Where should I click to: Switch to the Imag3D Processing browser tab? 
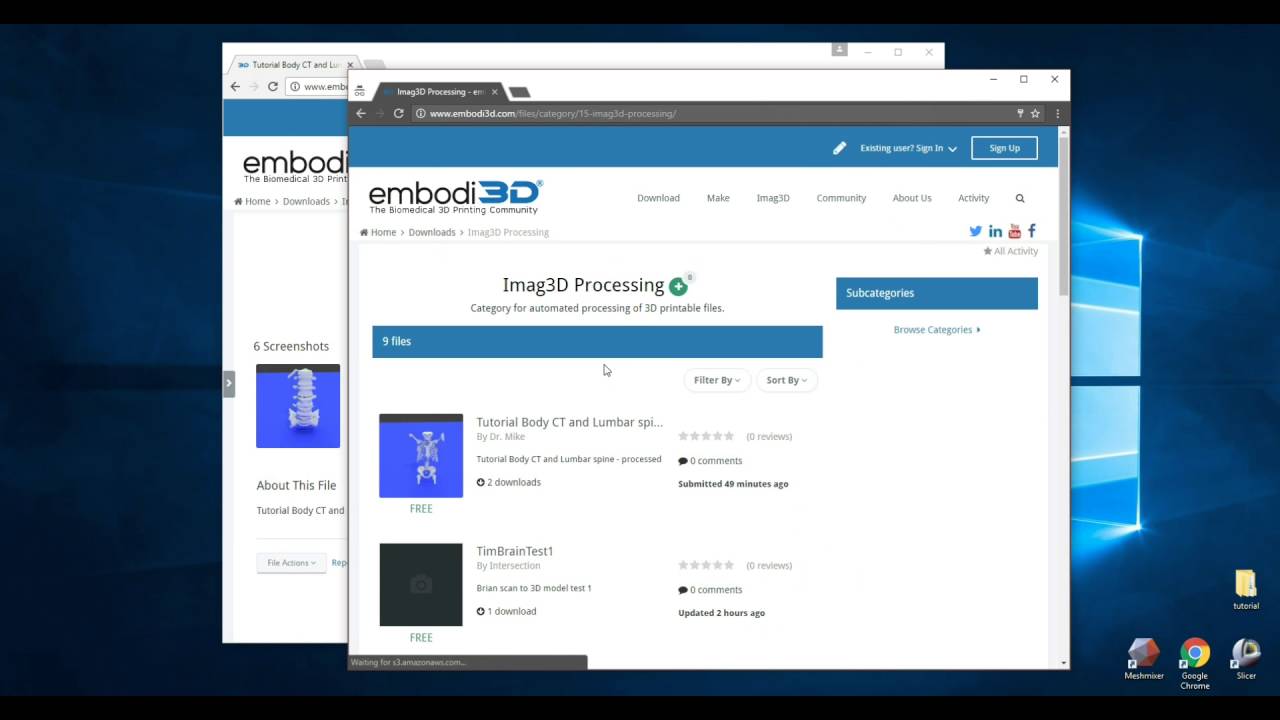tap(440, 92)
